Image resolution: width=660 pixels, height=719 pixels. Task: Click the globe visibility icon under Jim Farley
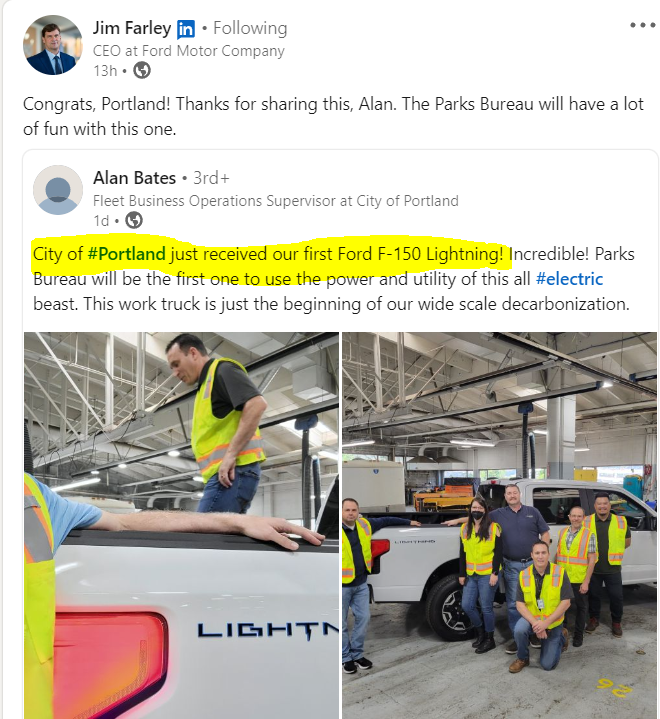(142, 71)
